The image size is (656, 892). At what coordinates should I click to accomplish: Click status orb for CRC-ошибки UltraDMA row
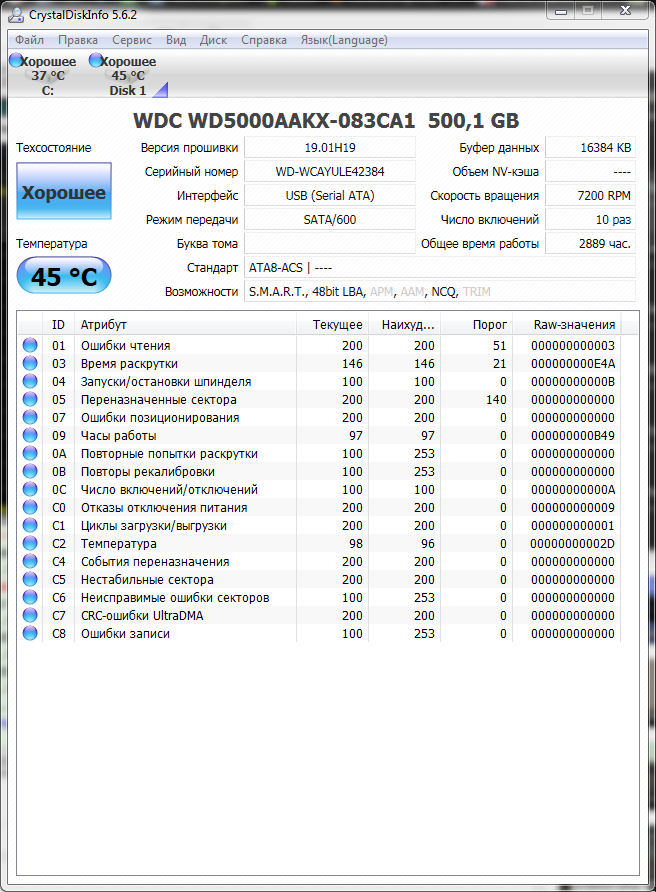tap(30, 616)
